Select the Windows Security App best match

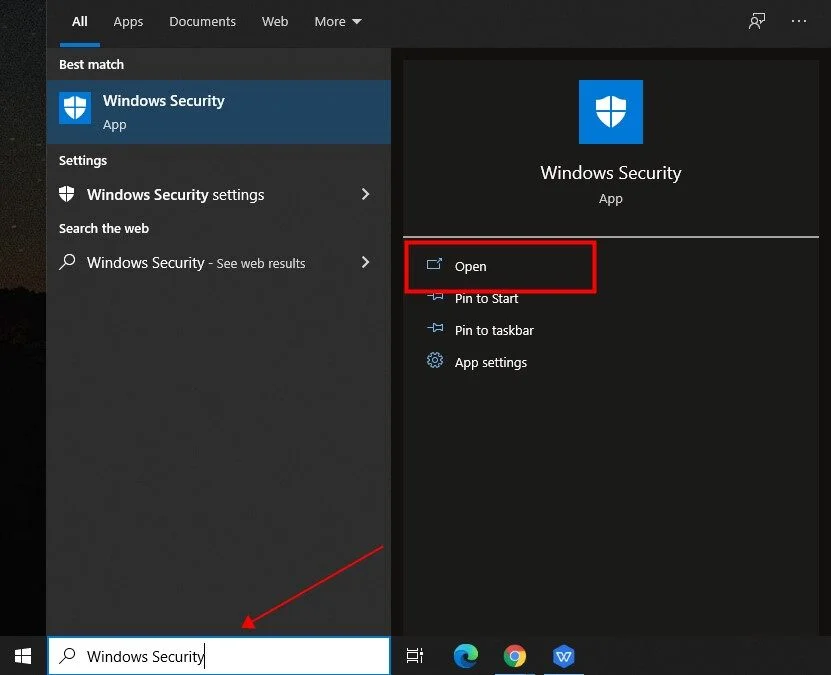coord(218,112)
